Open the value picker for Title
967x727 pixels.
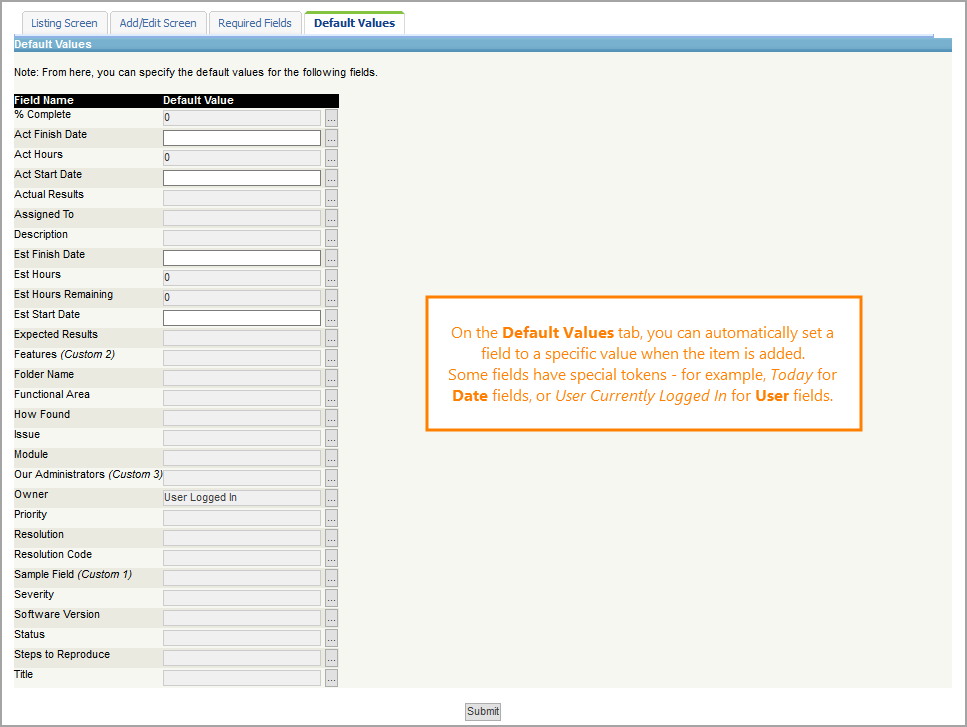tap(331, 677)
